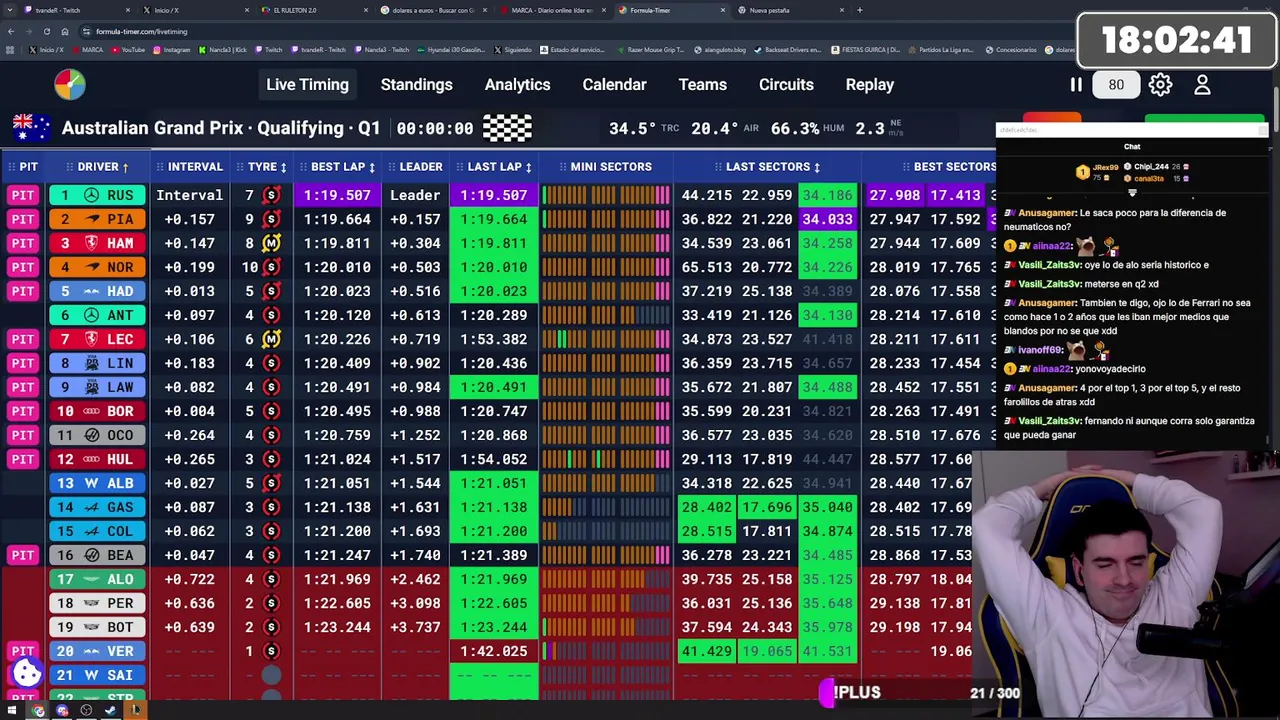This screenshot has height=720, width=1280.
Task: Click Russell's soft tyre icon
Action: (x=271, y=195)
